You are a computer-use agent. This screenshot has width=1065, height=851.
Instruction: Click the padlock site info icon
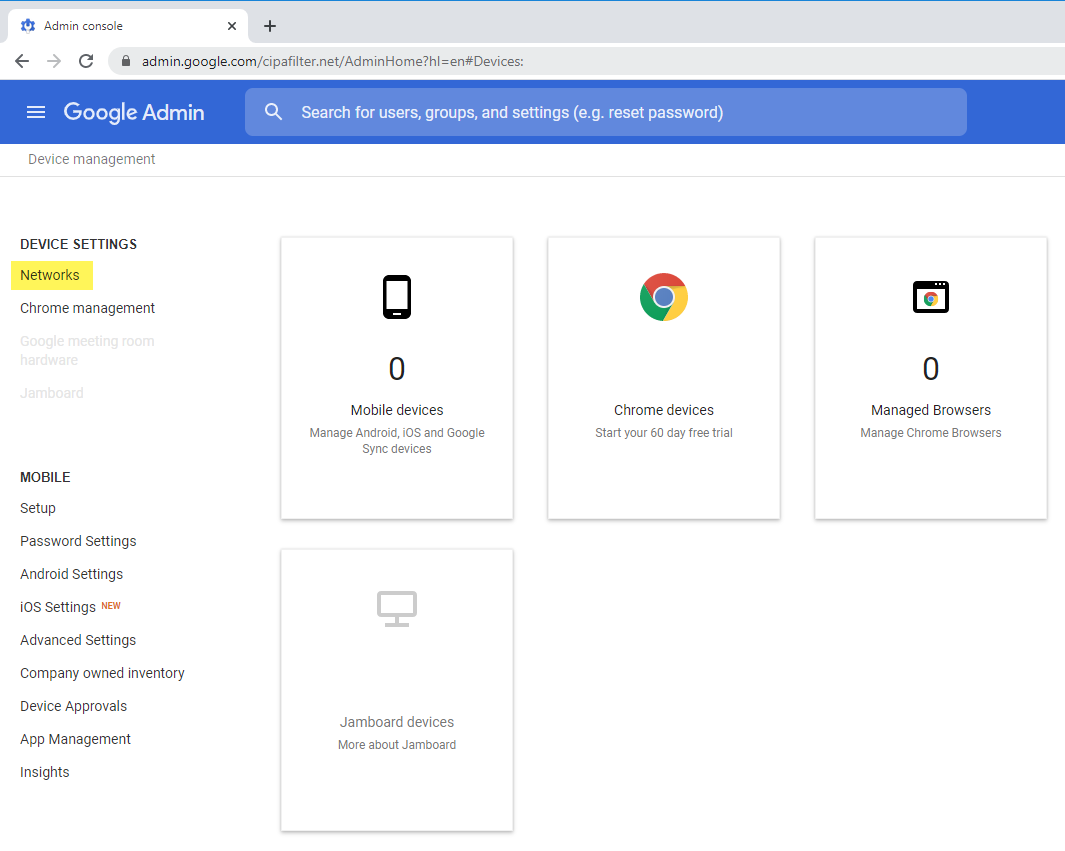[x=126, y=61]
